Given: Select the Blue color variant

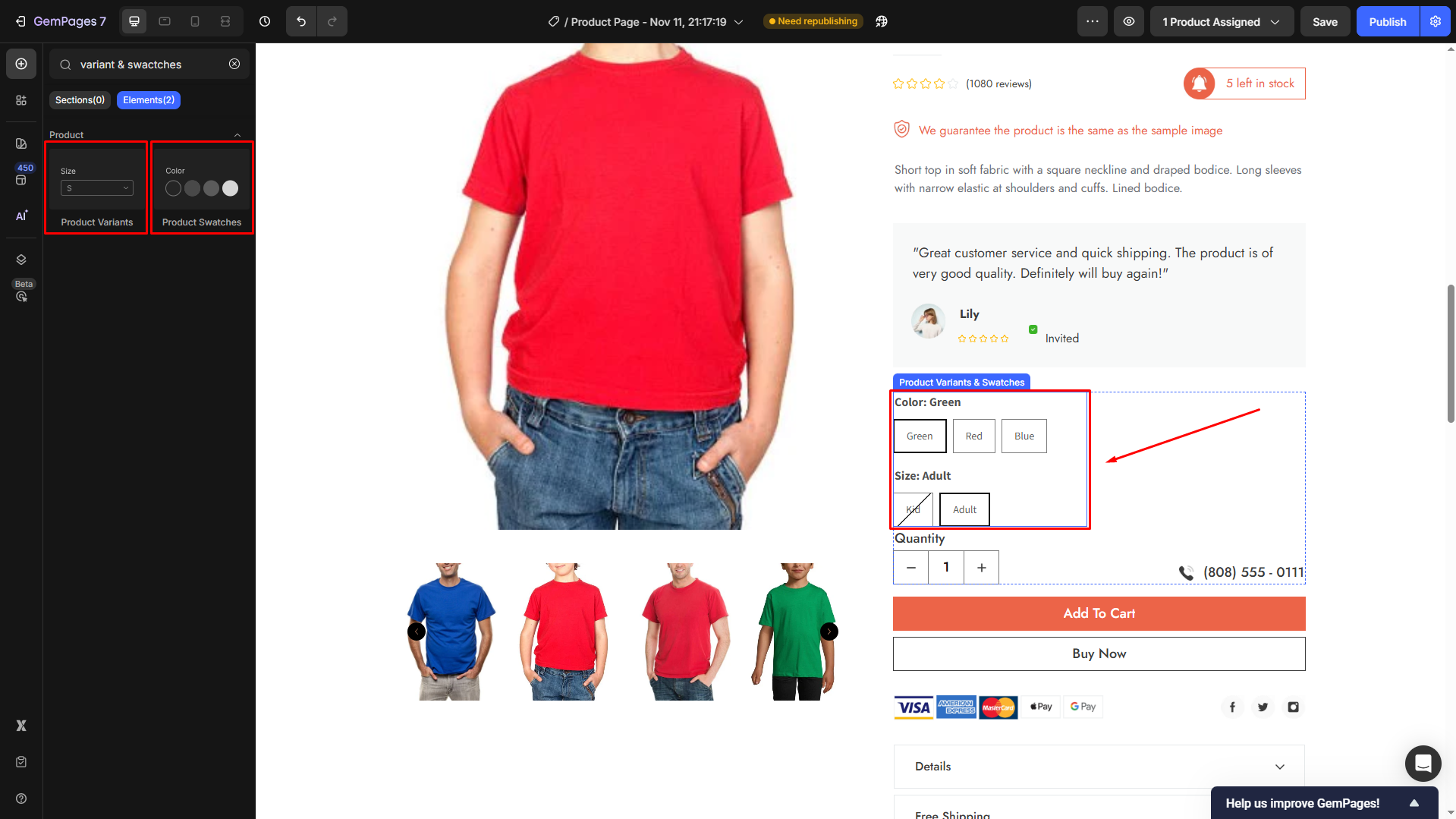Looking at the screenshot, I should pyautogui.click(x=1024, y=436).
